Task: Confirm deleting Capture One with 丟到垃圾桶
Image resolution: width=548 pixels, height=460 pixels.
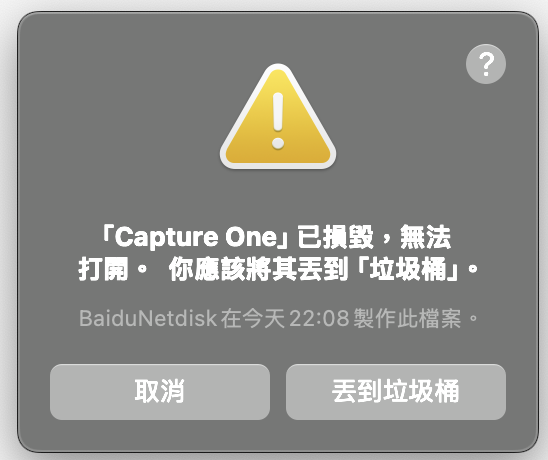Action: [396, 392]
